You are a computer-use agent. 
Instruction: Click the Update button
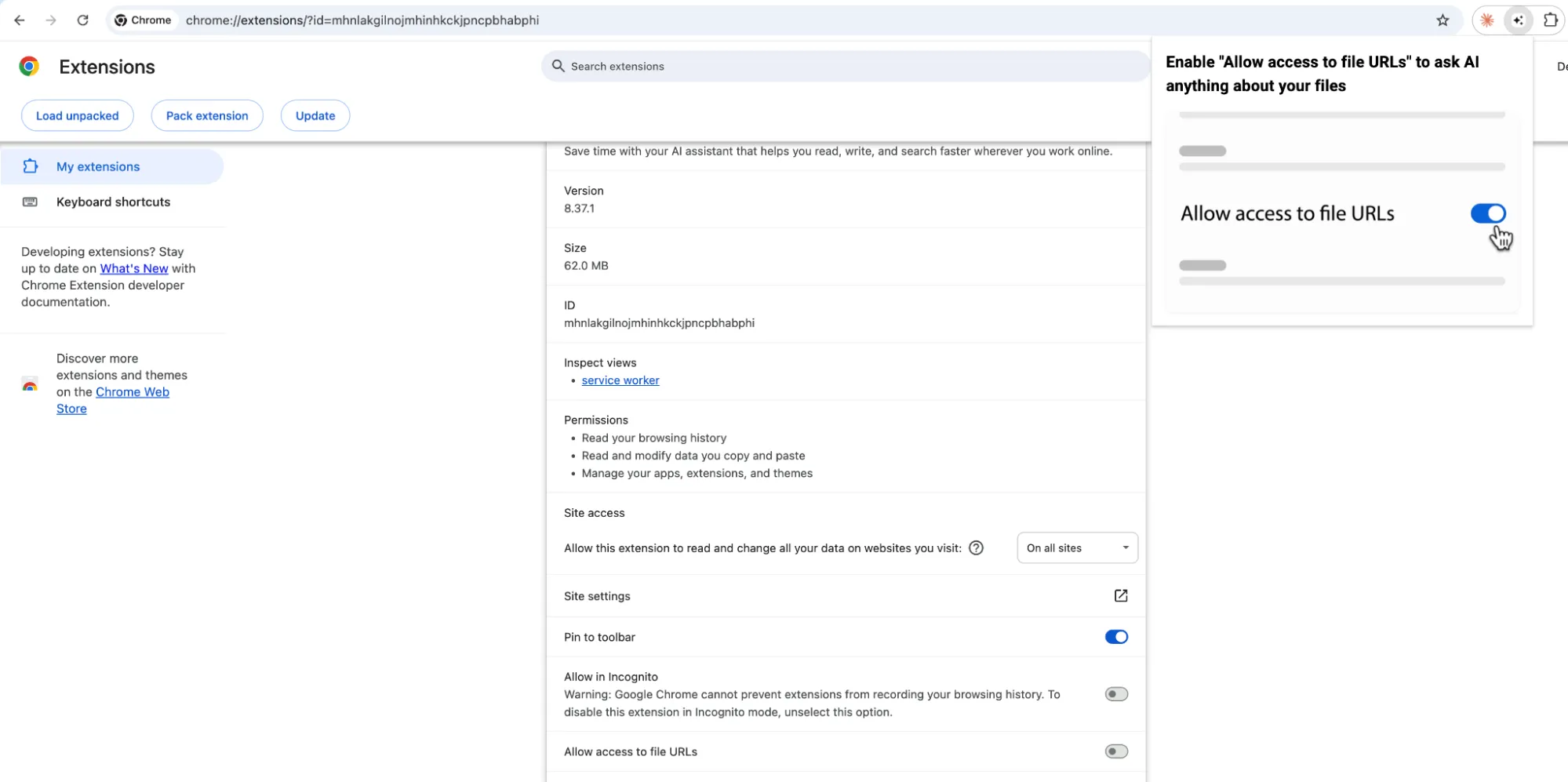[x=315, y=115]
